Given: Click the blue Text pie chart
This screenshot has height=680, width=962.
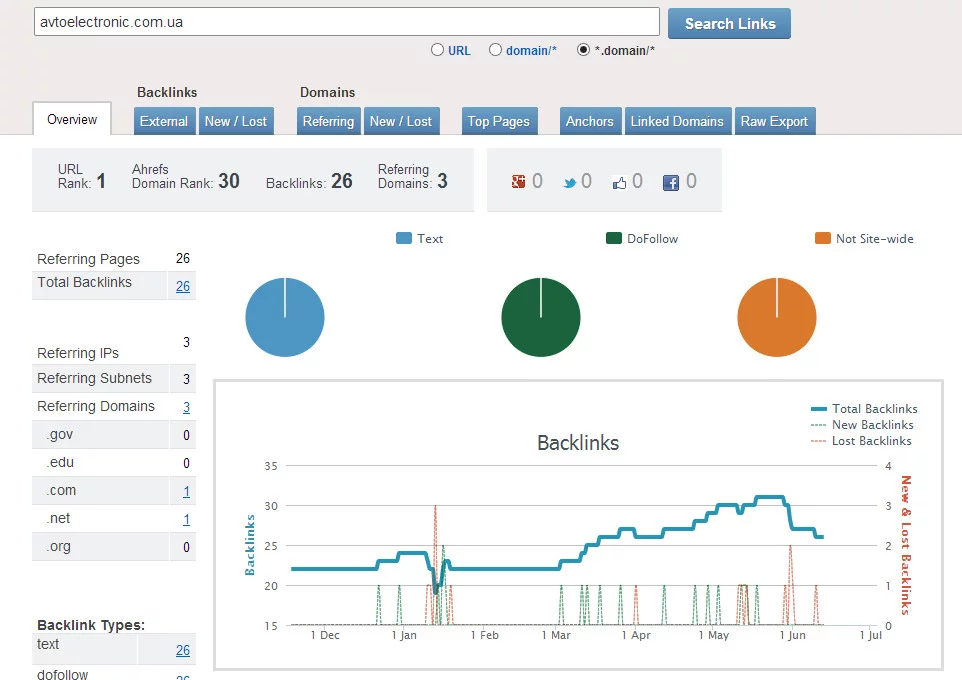Looking at the screenshot, I should tap(285, 318).
